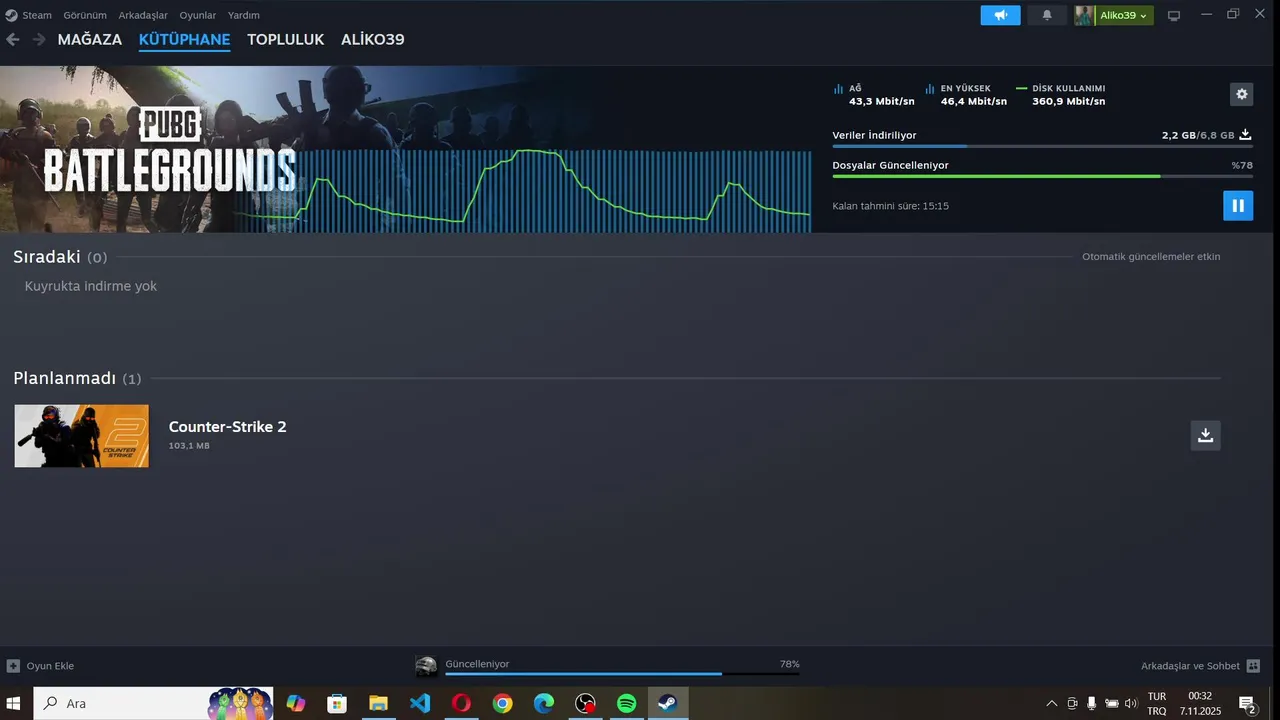Open the Arkadaşlar menu

[x=143, y=15]
